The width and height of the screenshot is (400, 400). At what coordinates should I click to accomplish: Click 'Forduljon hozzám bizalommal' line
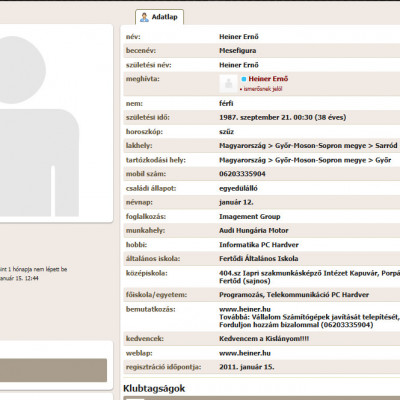click(296, 325)
